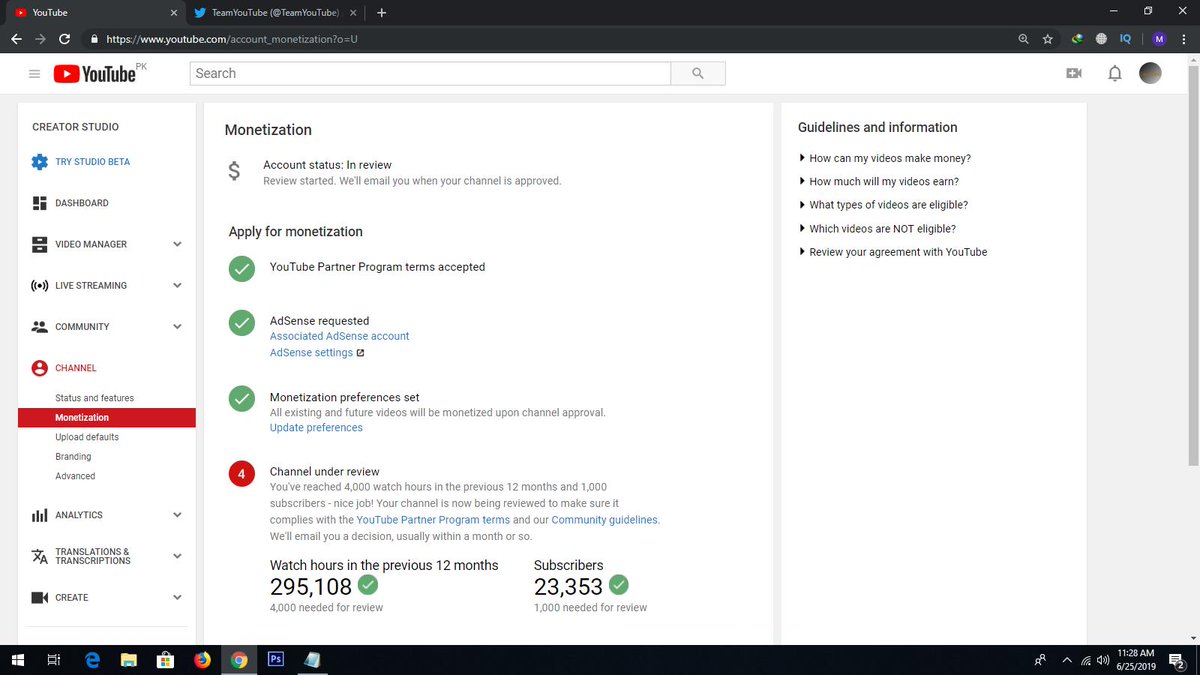Expand the Community section chevron
This screenshot has width=1200, height=675.
177,326
